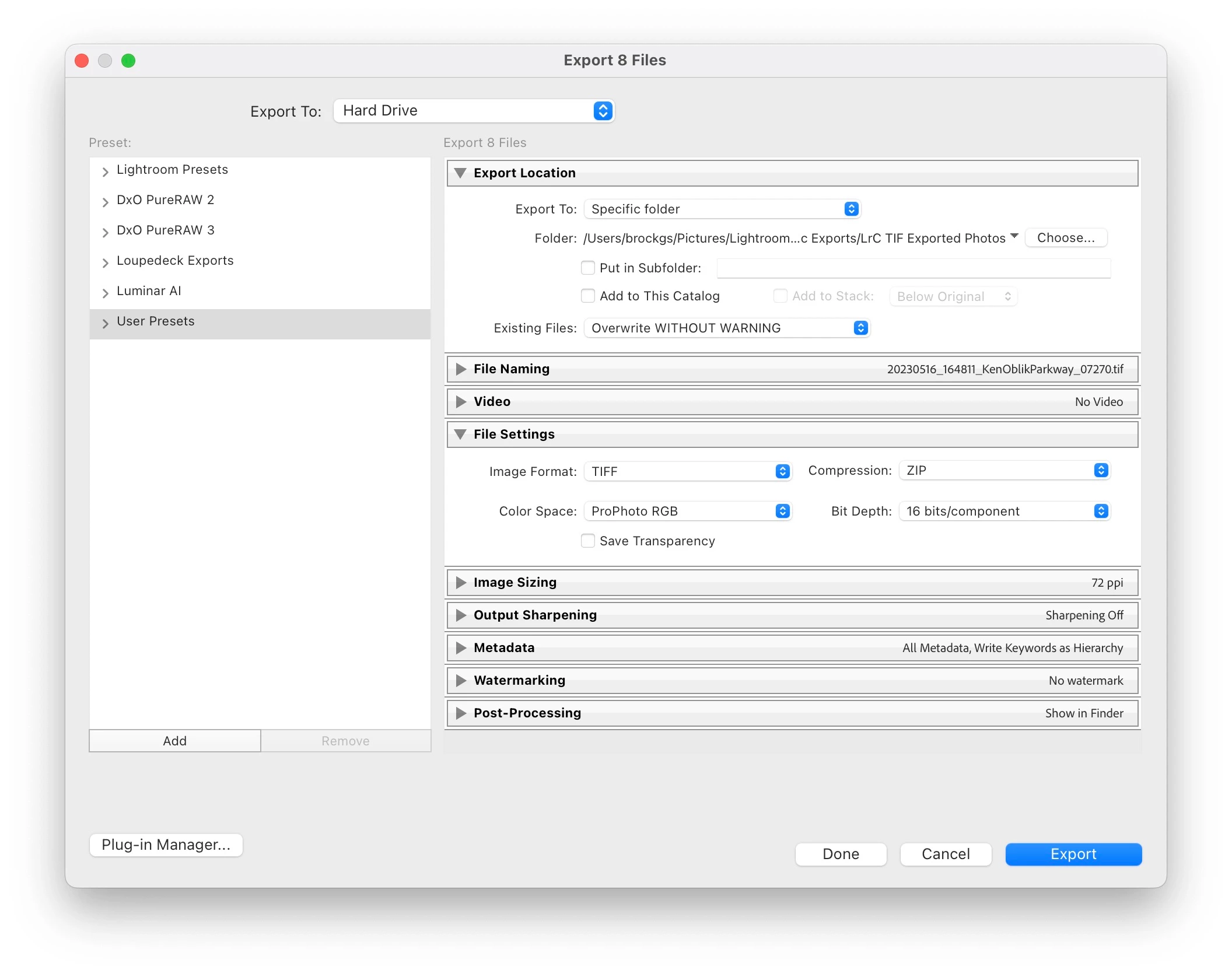Open the Color Space ProPhoto RGB dropdown
The image size is (1232, 974).
pos(687,511)
